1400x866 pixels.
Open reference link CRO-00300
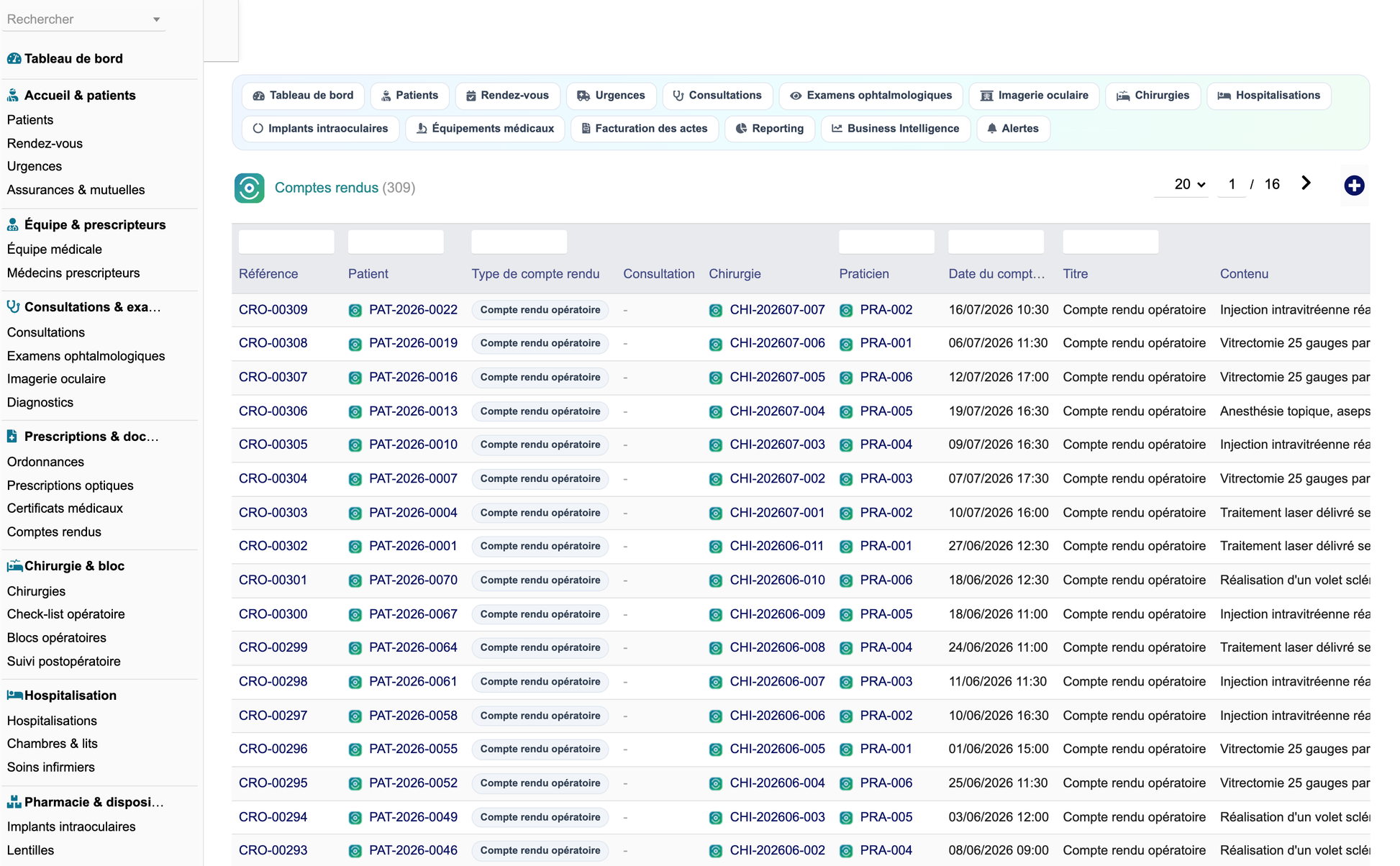[x=273, y=614]
